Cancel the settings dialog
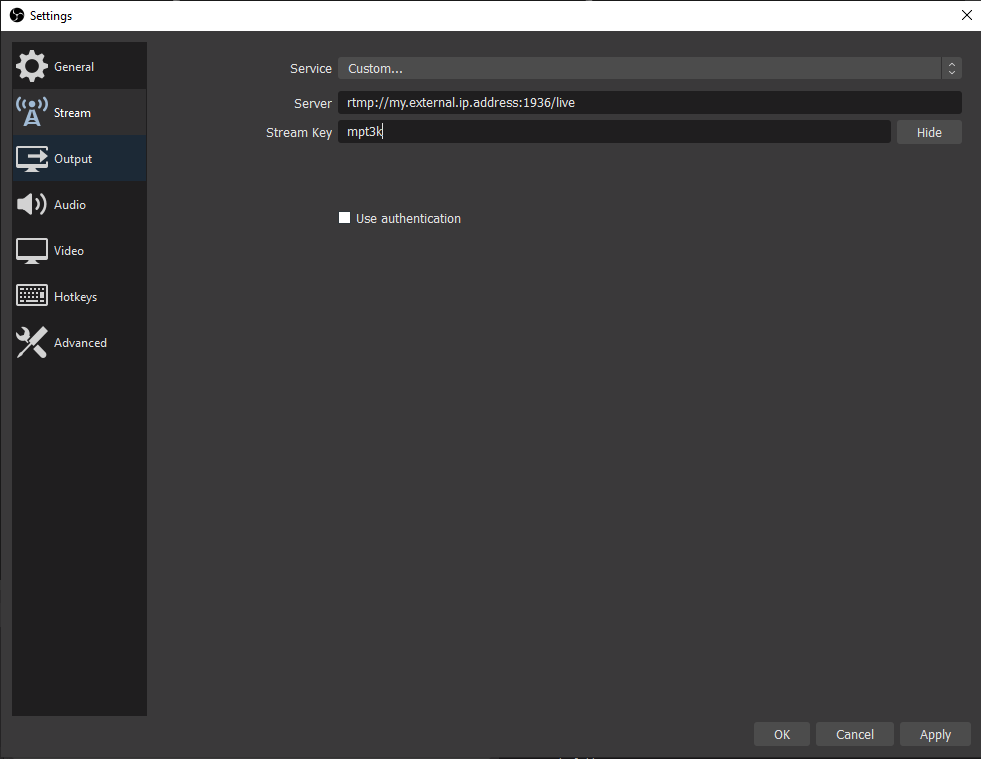 [x=855, y=734]
